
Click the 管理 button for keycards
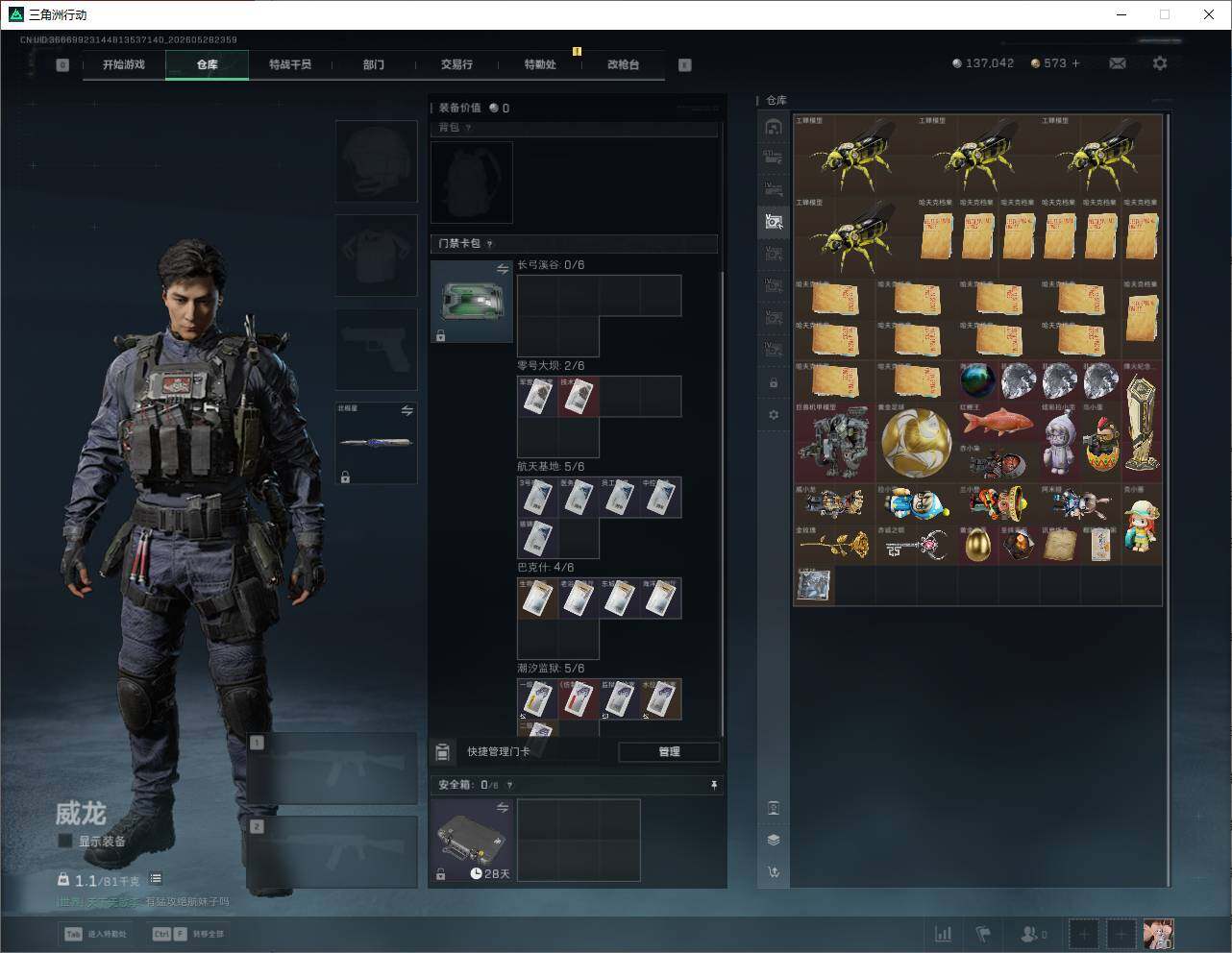click(669, 751)
